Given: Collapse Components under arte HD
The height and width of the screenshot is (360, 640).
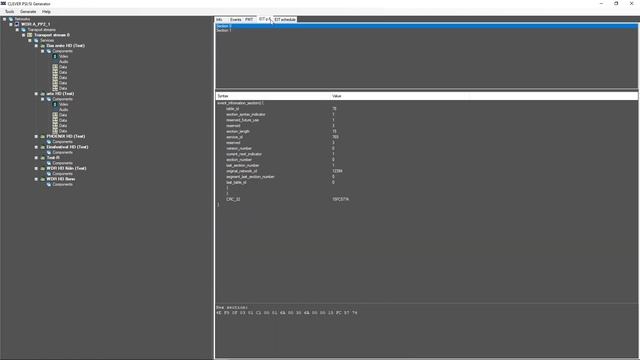Looking at the screenshot, I should [x=42, y=99].
